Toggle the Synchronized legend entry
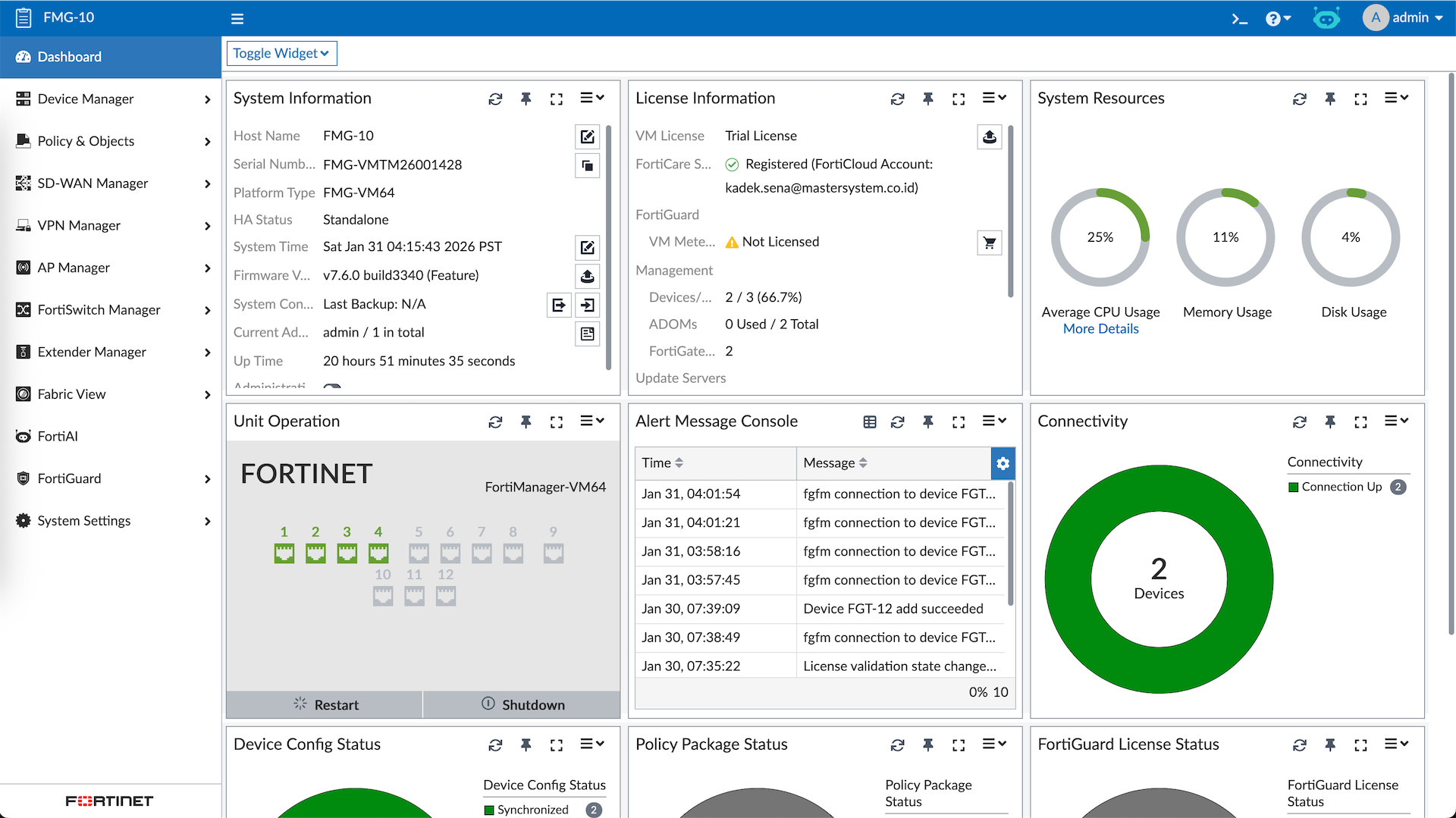Image resolution: width=1456 pixels, height=818 pixels. tap(532, 810)
